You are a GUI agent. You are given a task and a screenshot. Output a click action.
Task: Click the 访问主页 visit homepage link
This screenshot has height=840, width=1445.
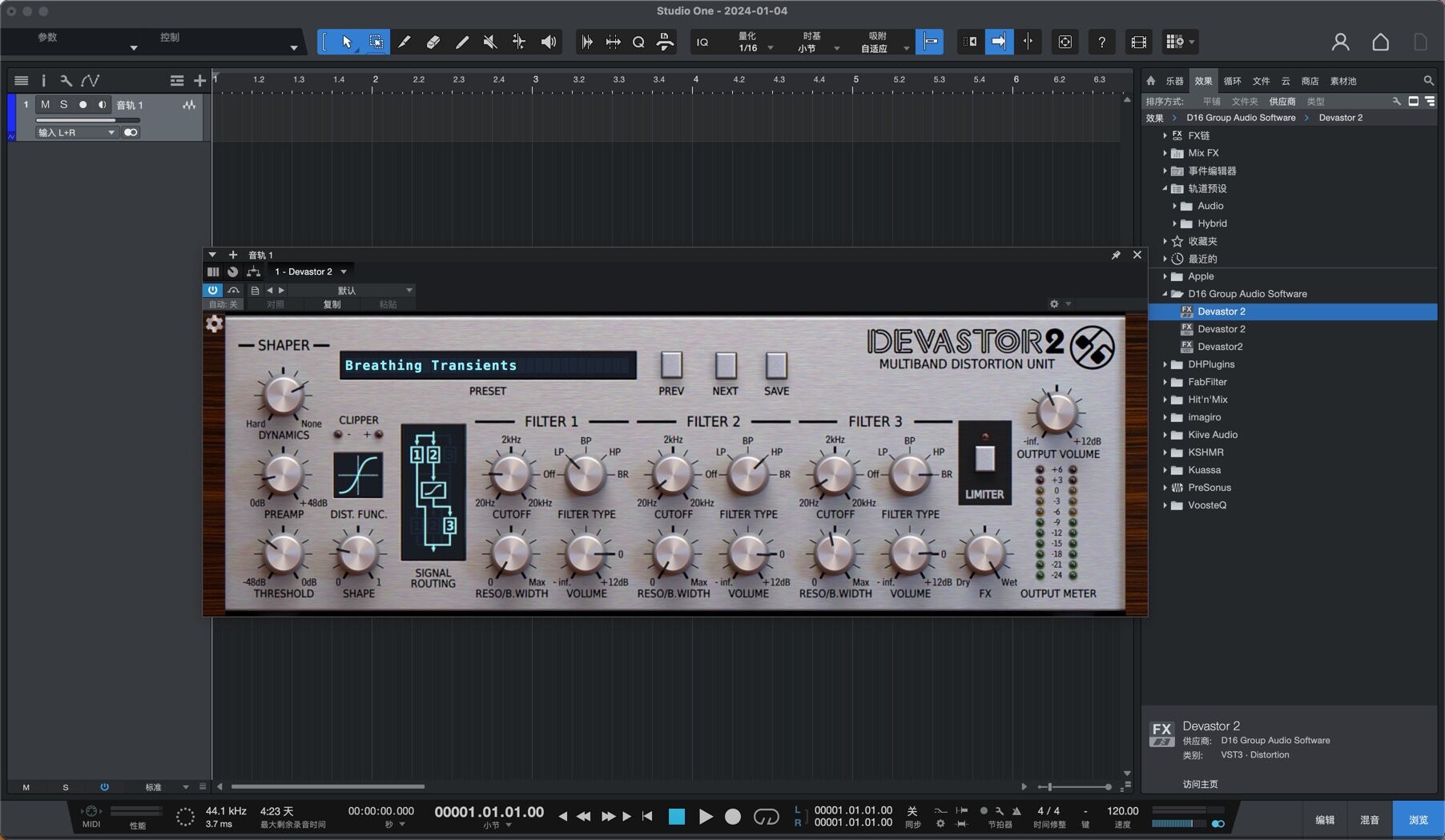coord(1200,784)
